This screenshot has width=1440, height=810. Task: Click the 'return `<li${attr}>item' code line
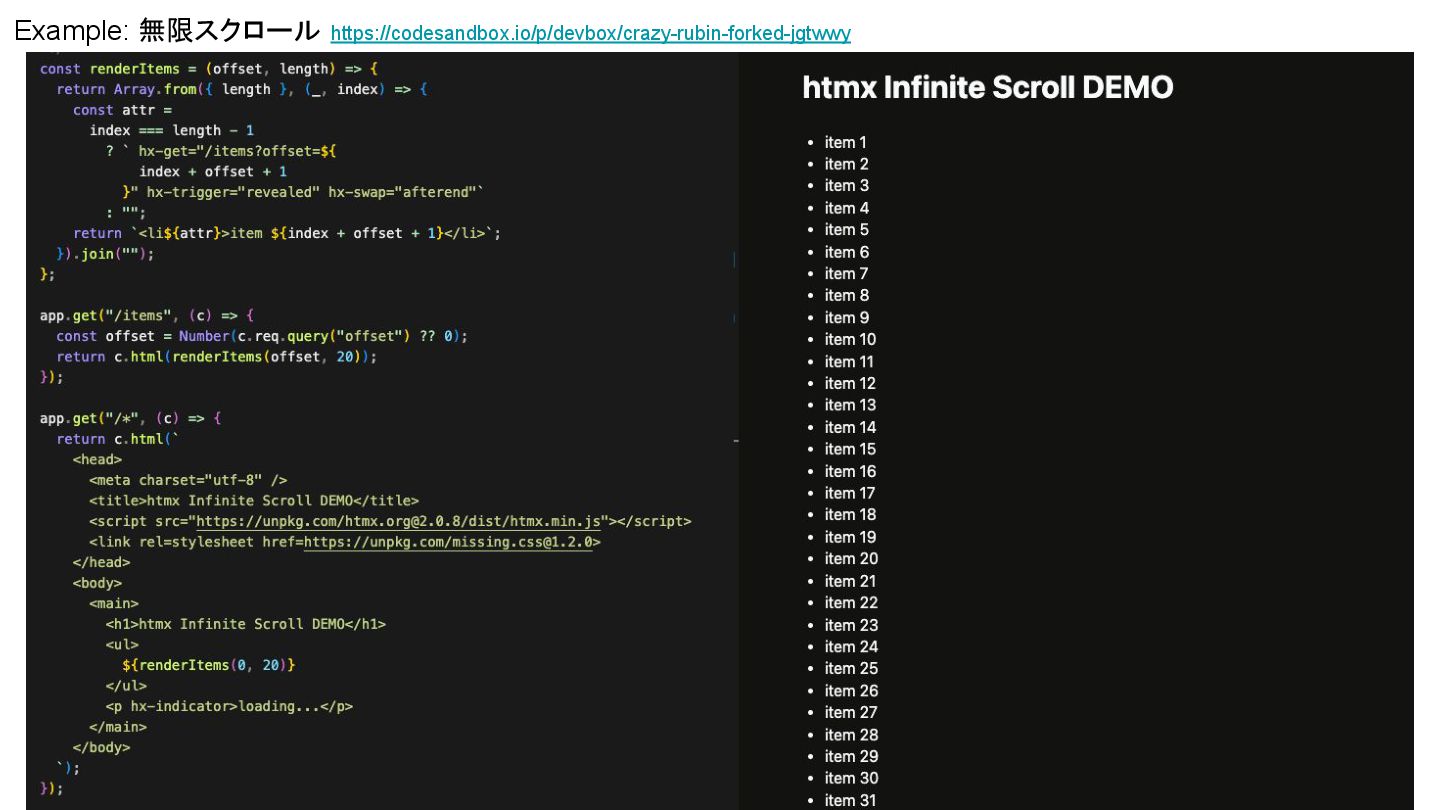click(x=287, y=233)
